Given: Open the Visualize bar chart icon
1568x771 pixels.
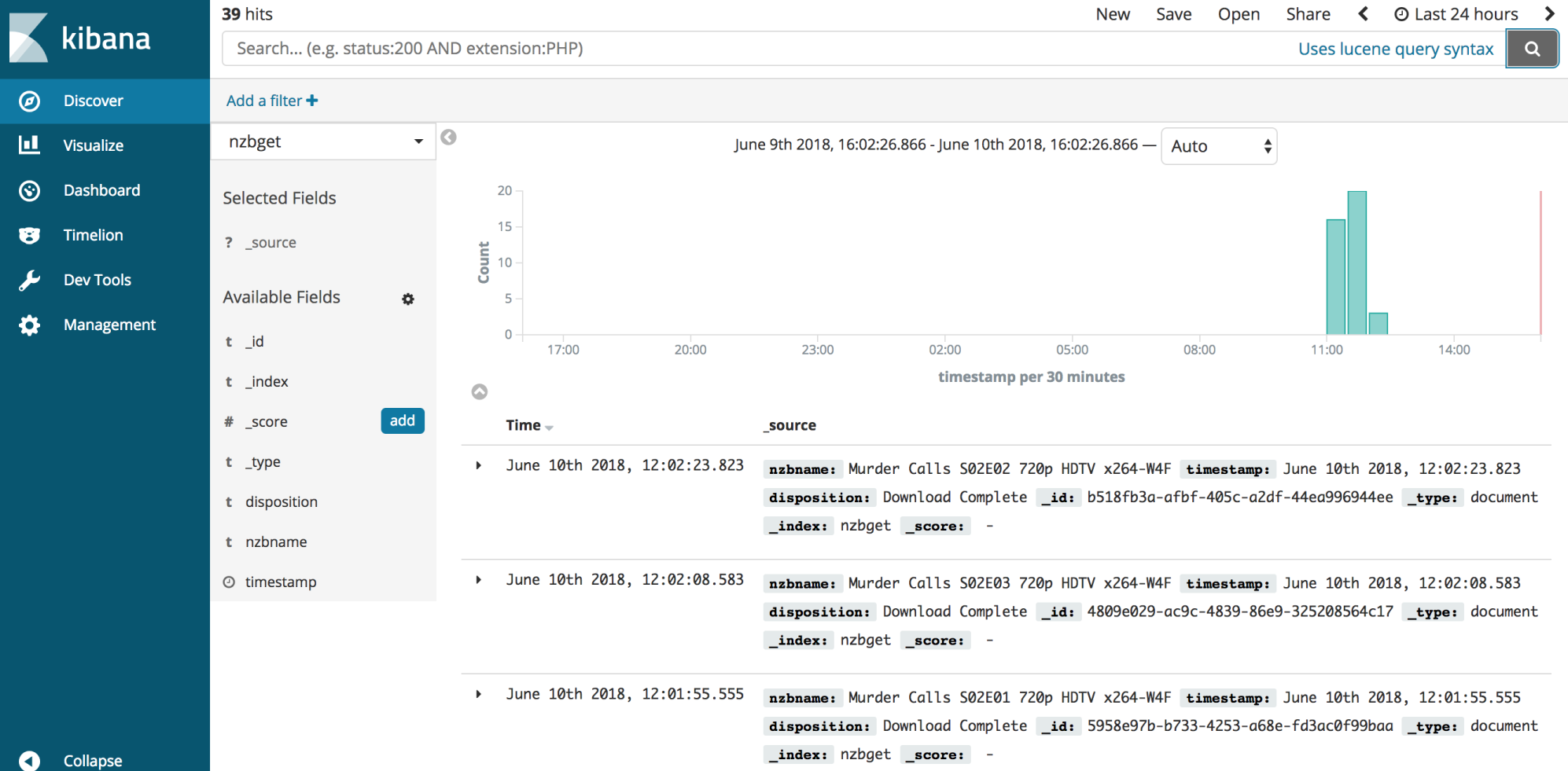Looking at the screenshot, I should 29,145.
